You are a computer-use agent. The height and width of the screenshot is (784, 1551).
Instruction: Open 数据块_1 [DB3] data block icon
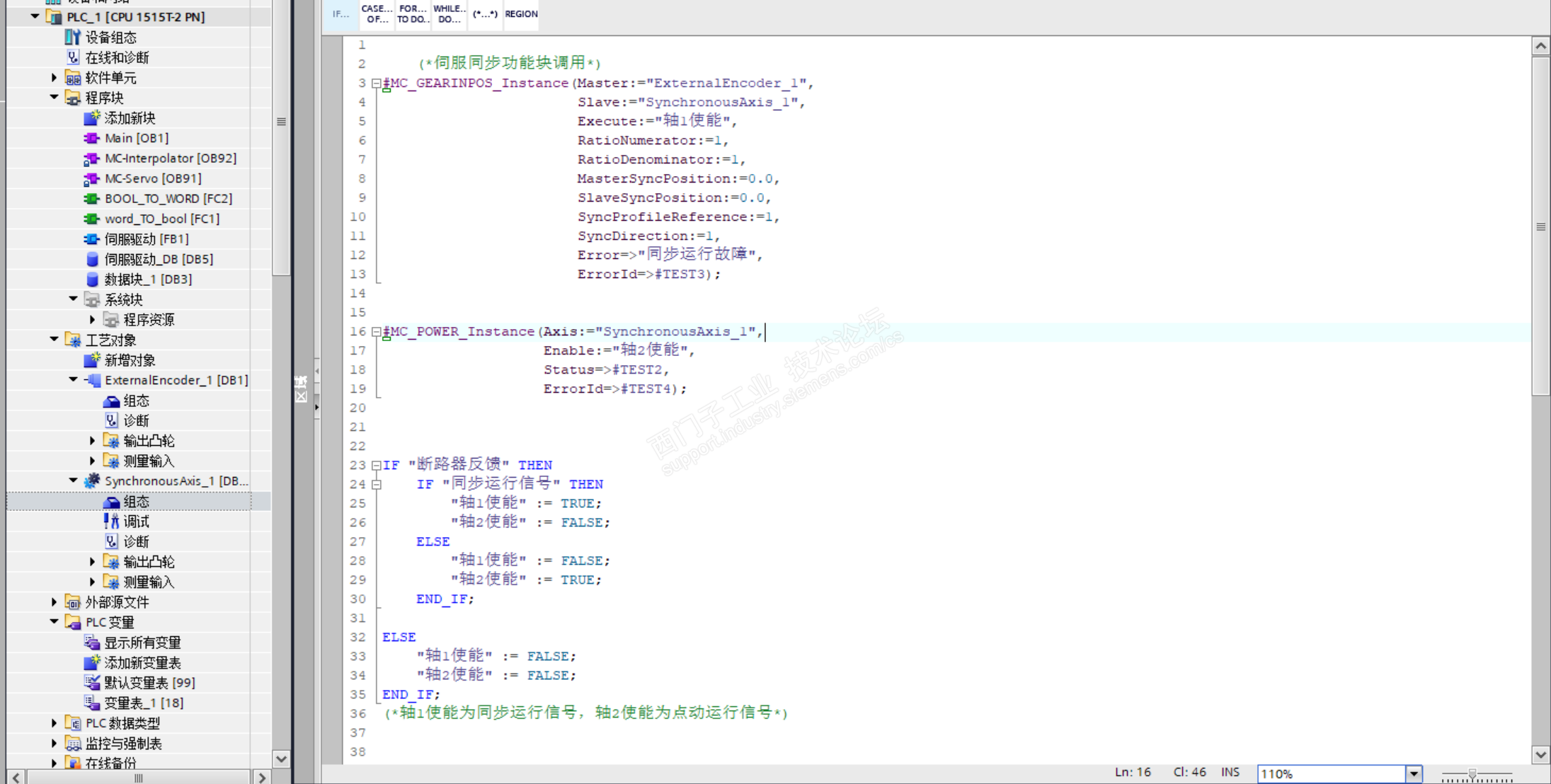91,279
